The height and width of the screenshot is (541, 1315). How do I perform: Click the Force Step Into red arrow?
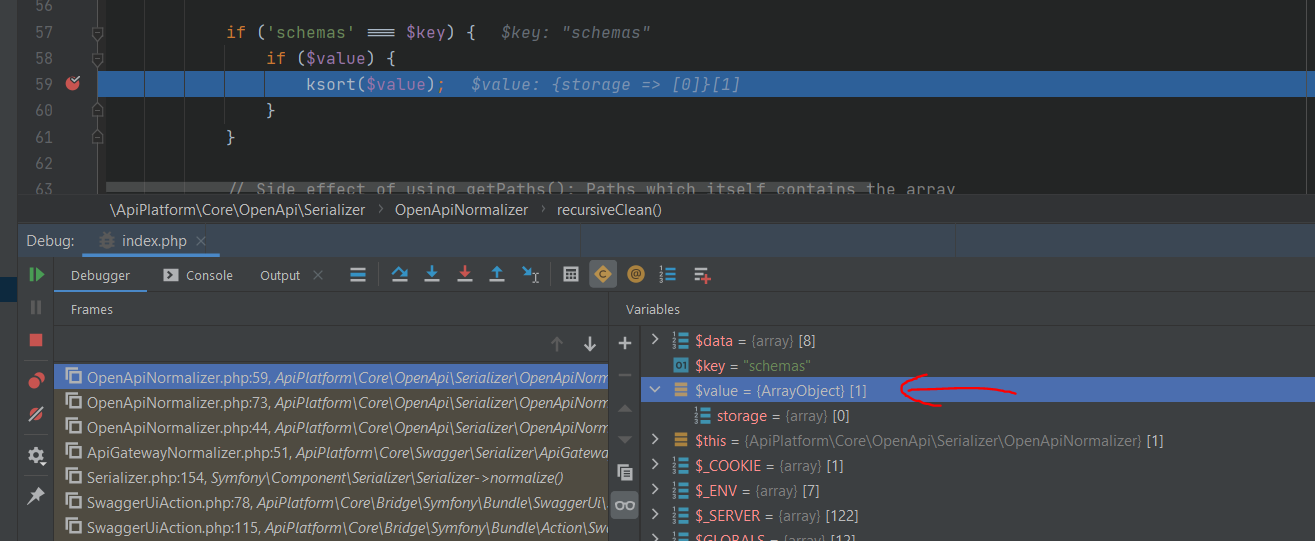(464, 275)
